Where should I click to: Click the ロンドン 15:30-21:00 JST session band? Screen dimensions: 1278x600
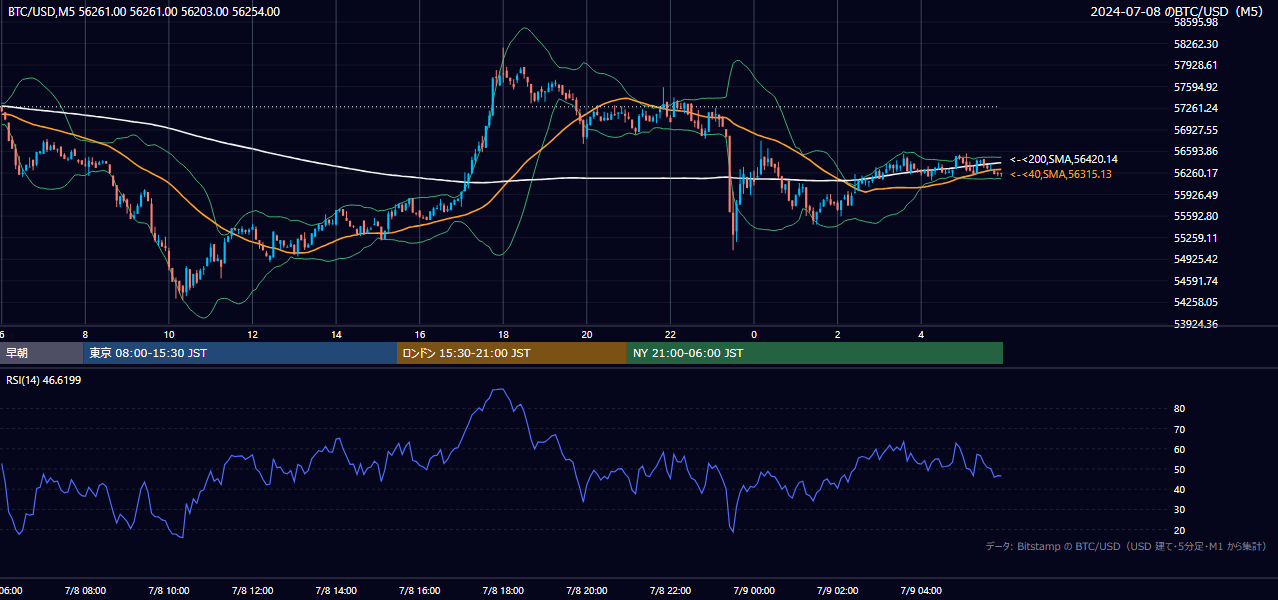pos(512,353)
